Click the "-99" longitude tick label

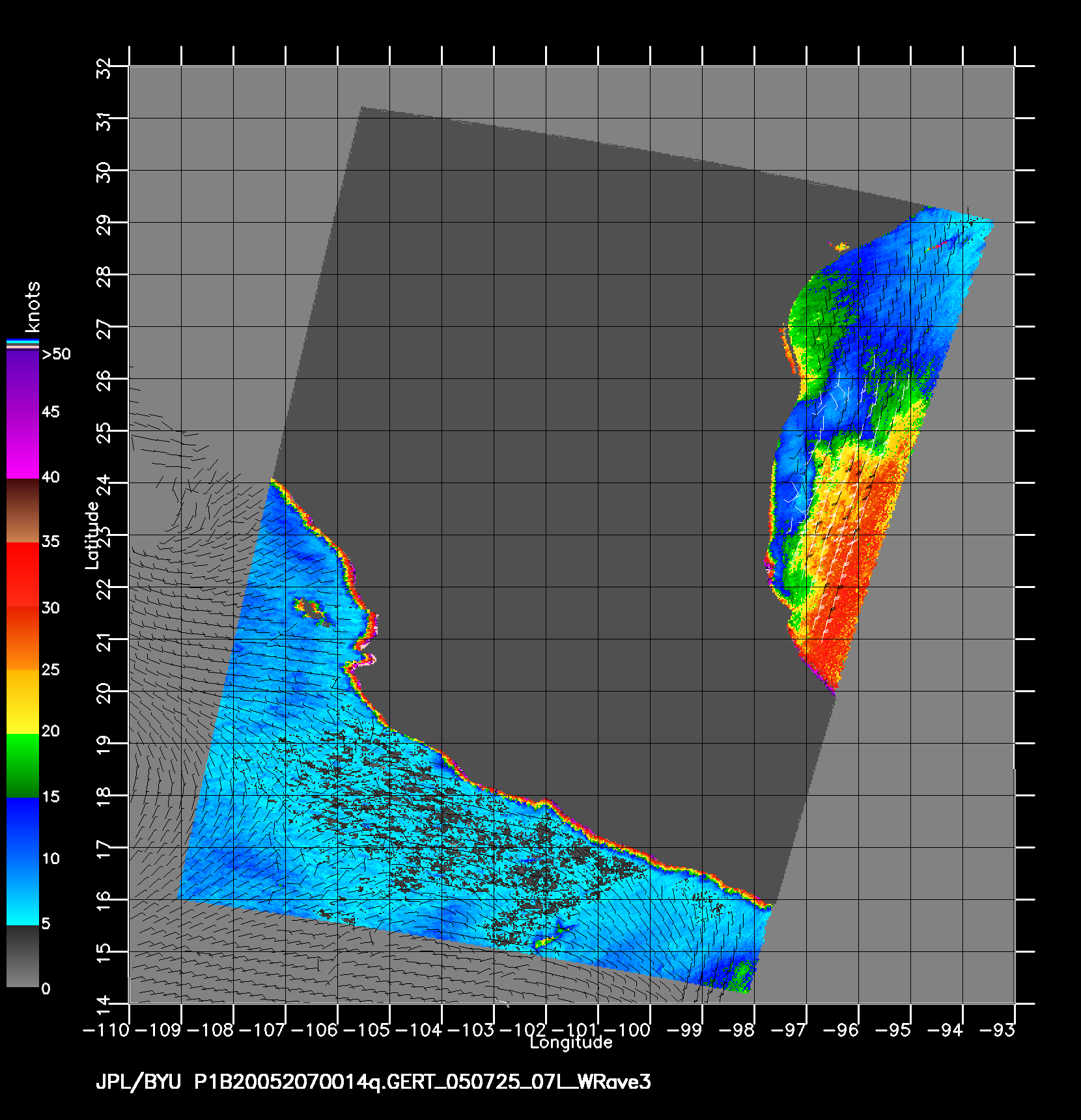[685, 1029]
